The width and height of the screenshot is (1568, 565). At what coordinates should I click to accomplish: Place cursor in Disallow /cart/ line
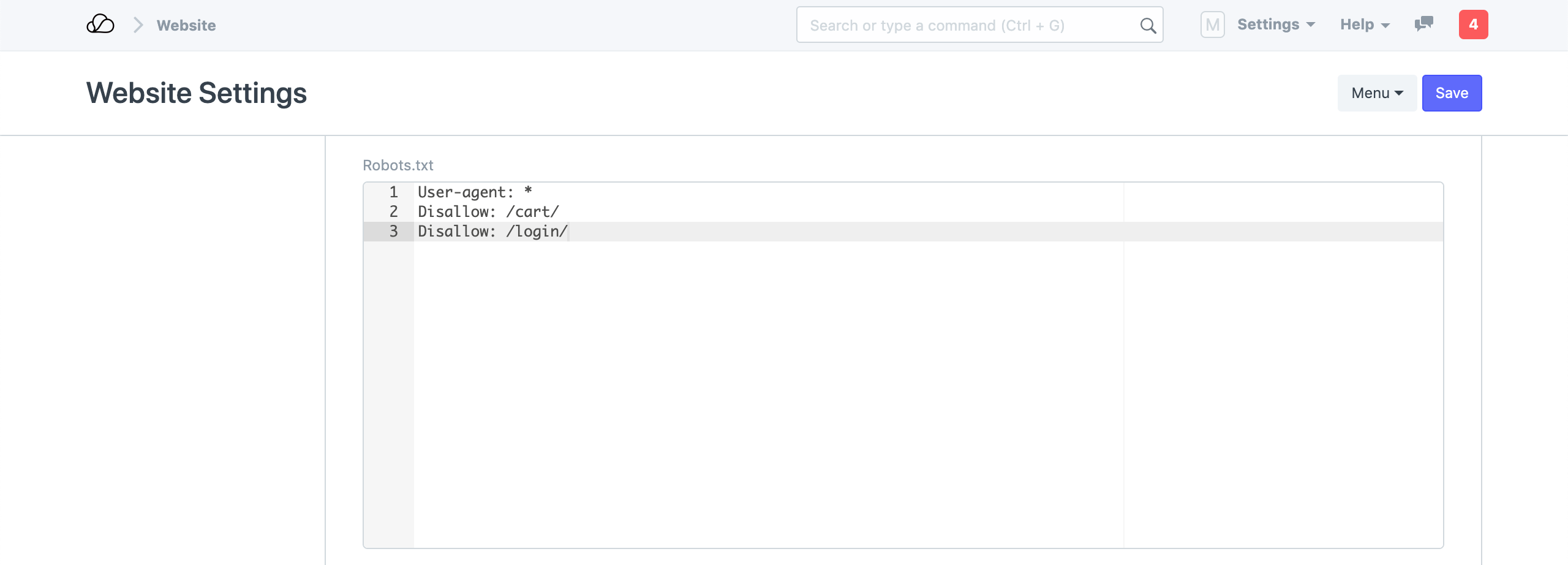tap(489, 212)
